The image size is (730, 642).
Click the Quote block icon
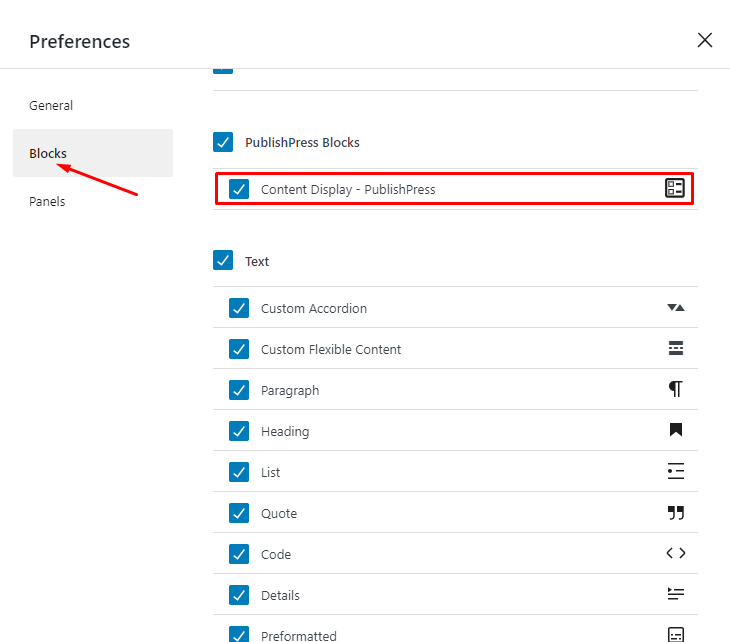tap(676, 513)
